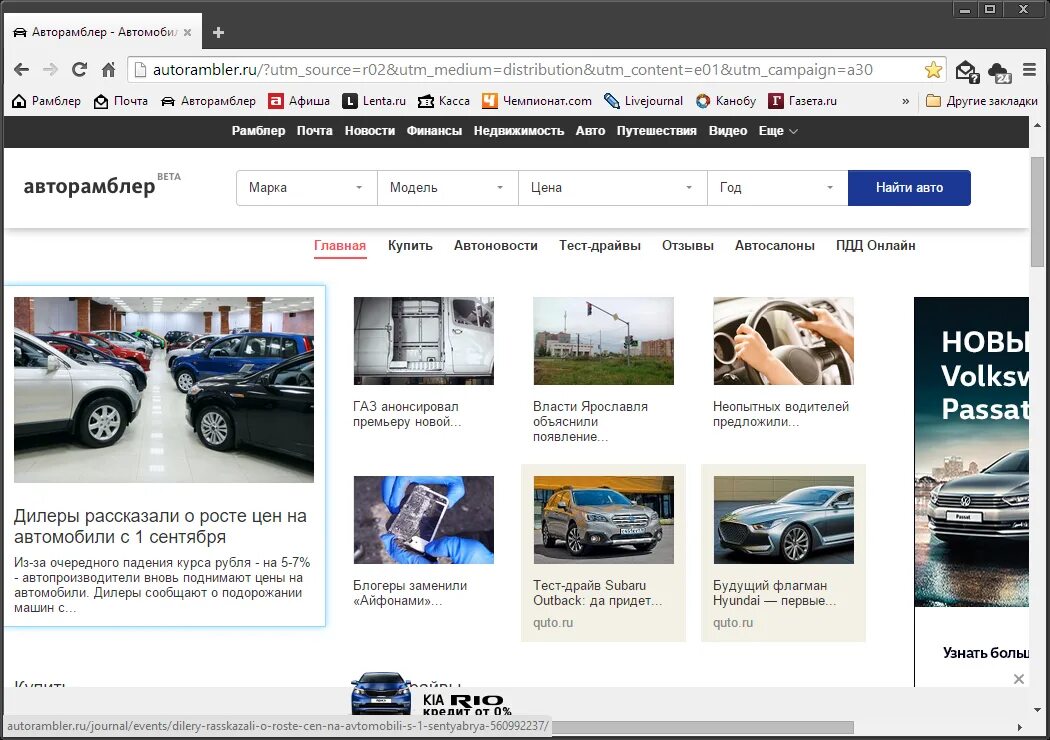Select the Автосалоны navigation tab

pos(775,246)
